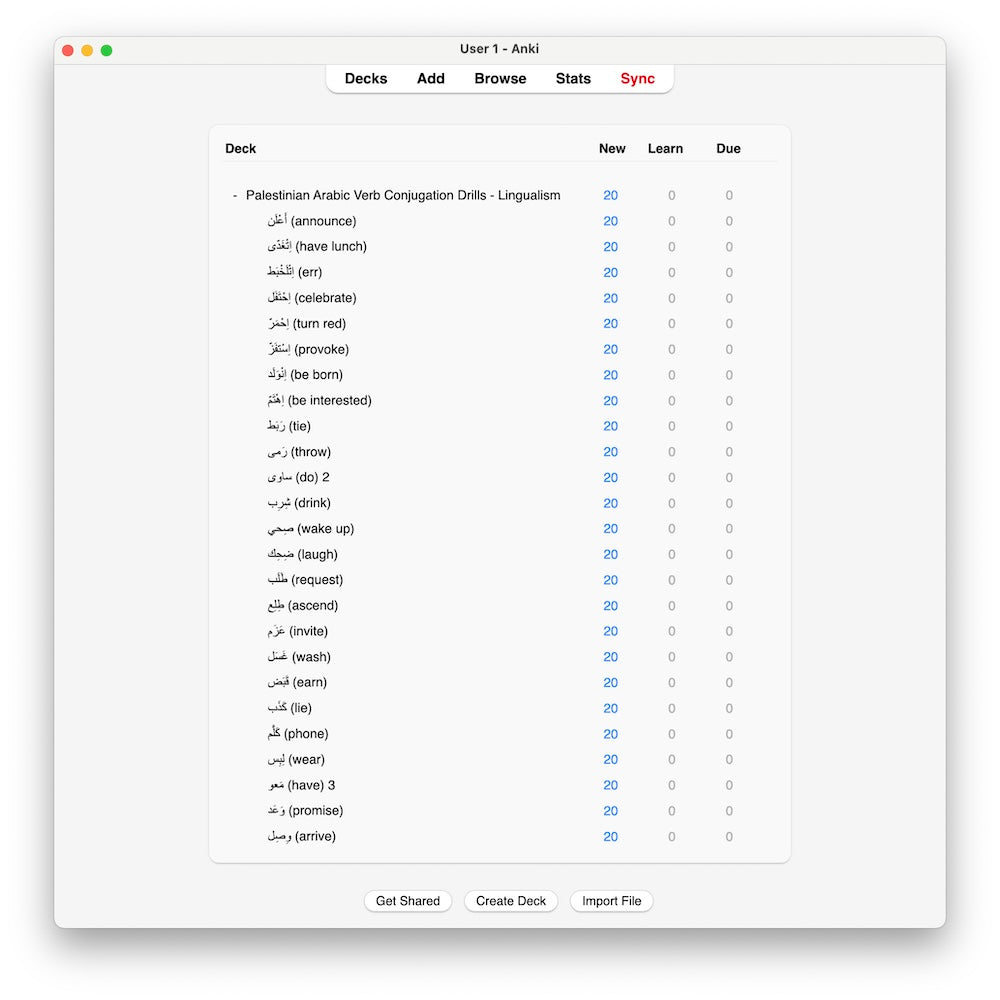
Task: Click Add in the top toolbar
Action: [431, 79]
